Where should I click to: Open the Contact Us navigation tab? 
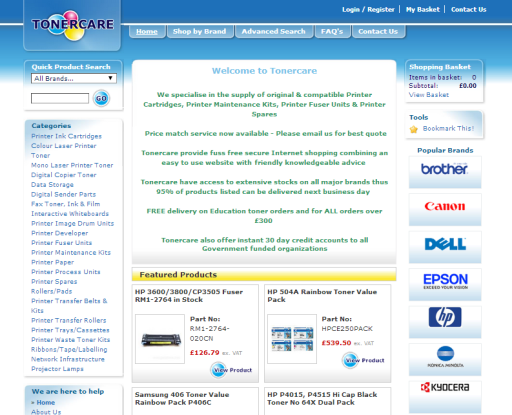[x=378, y=32]
